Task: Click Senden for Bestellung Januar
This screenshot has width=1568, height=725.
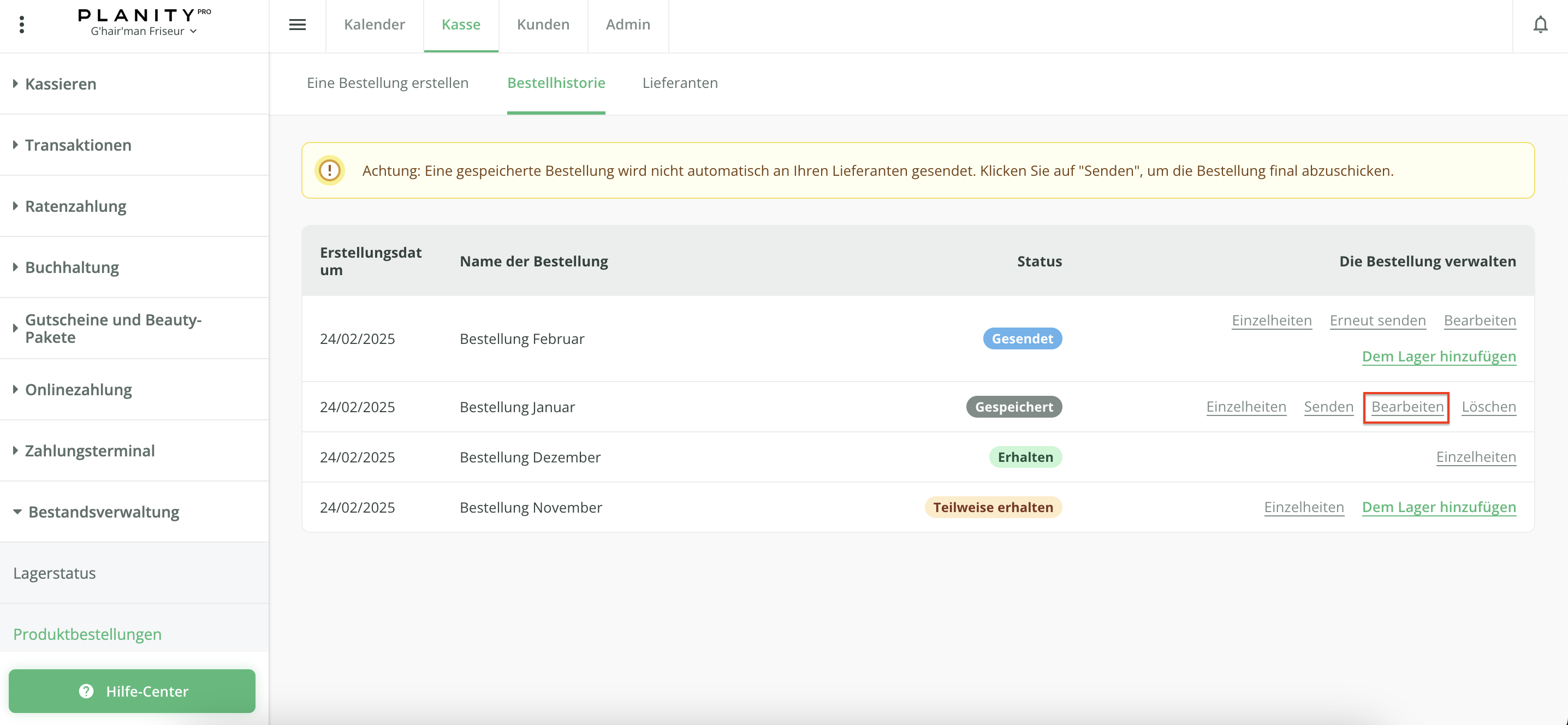Action: (1328, 407)
